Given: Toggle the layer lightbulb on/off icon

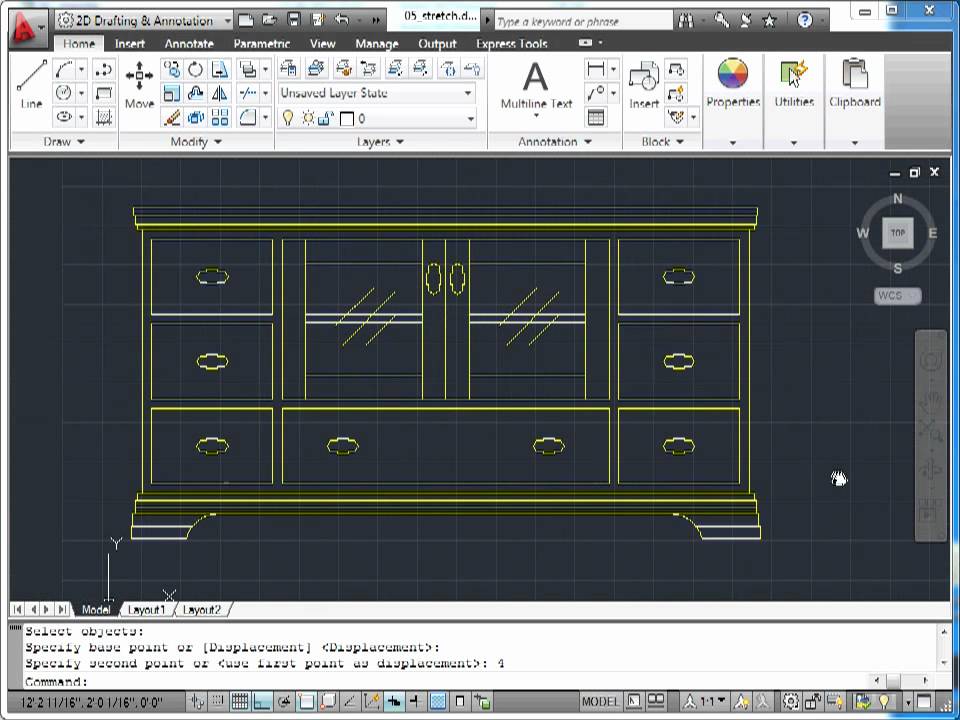Looking at the screenshot, I should (288, 118).
